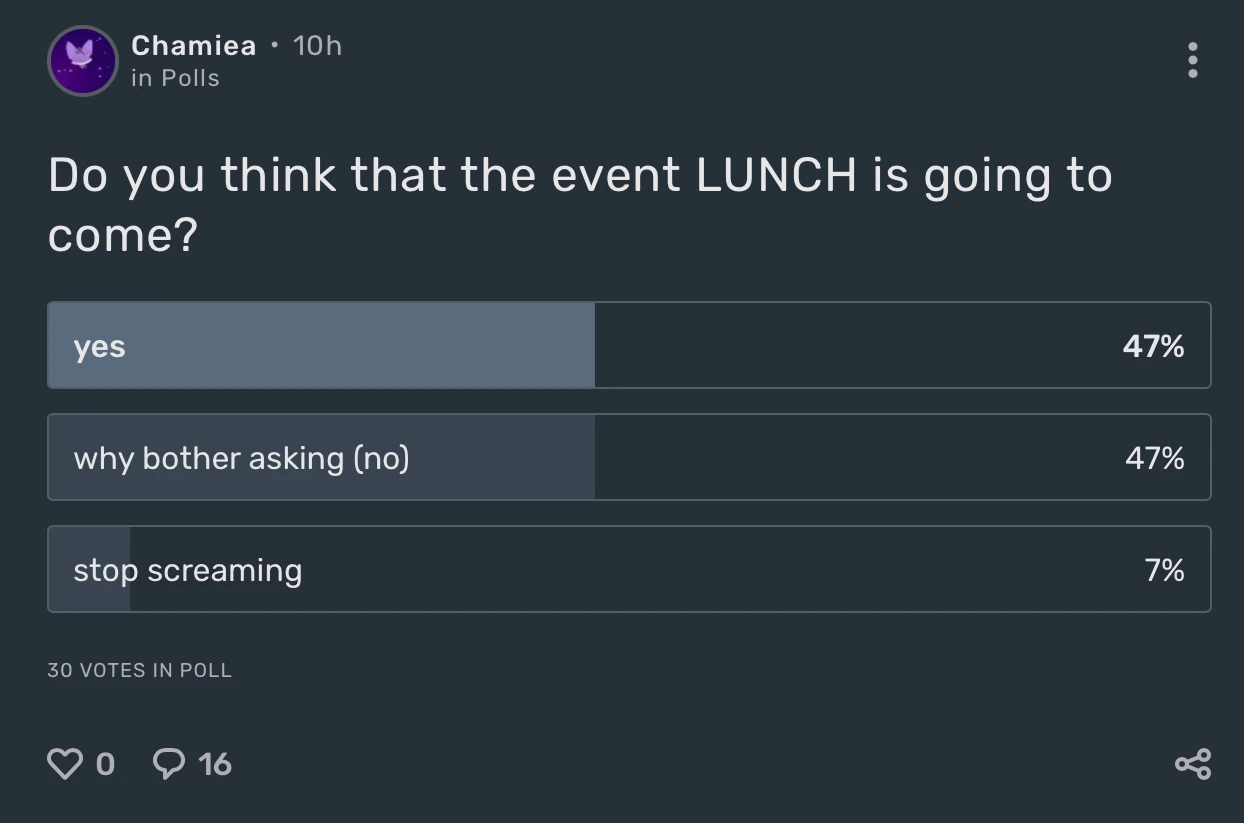Click the like count number 0
Image resolution: width=1244 pixels, height=823 pixels.
tap(105, 764)
